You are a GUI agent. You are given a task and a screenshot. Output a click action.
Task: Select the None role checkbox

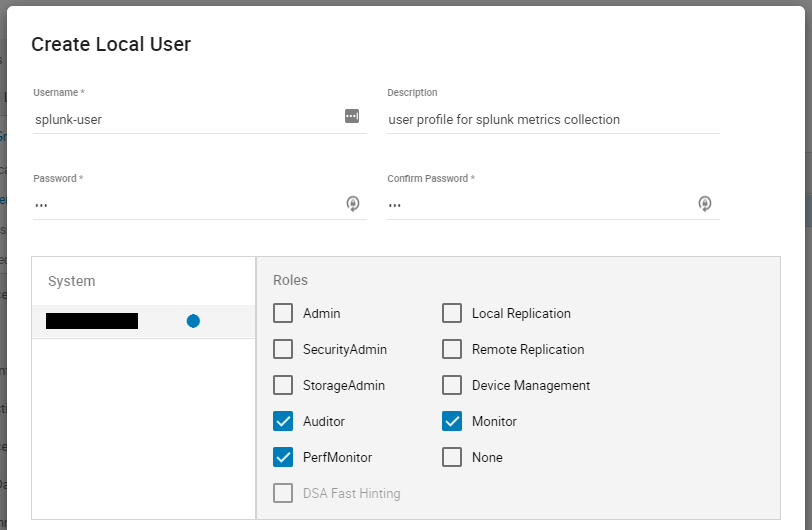pyautogui.click(x=452, y=457)
